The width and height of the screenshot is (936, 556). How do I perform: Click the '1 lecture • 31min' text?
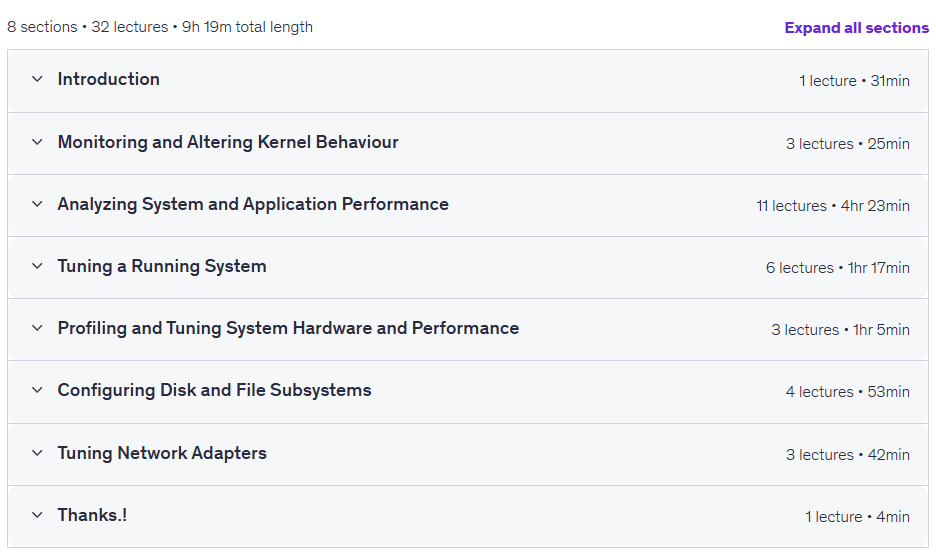854,81
